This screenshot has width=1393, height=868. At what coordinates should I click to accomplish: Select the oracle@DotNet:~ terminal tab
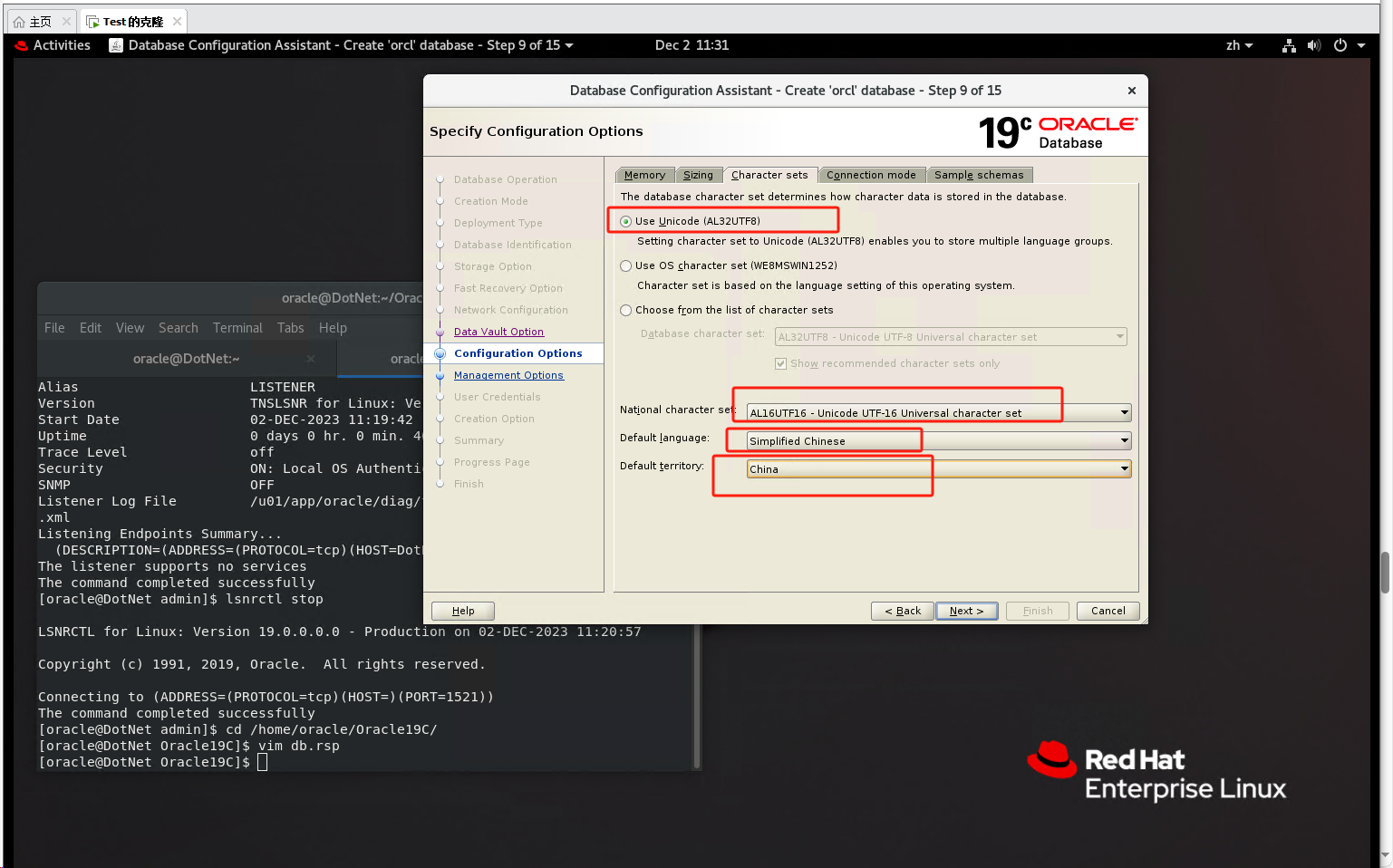point(186,359)
